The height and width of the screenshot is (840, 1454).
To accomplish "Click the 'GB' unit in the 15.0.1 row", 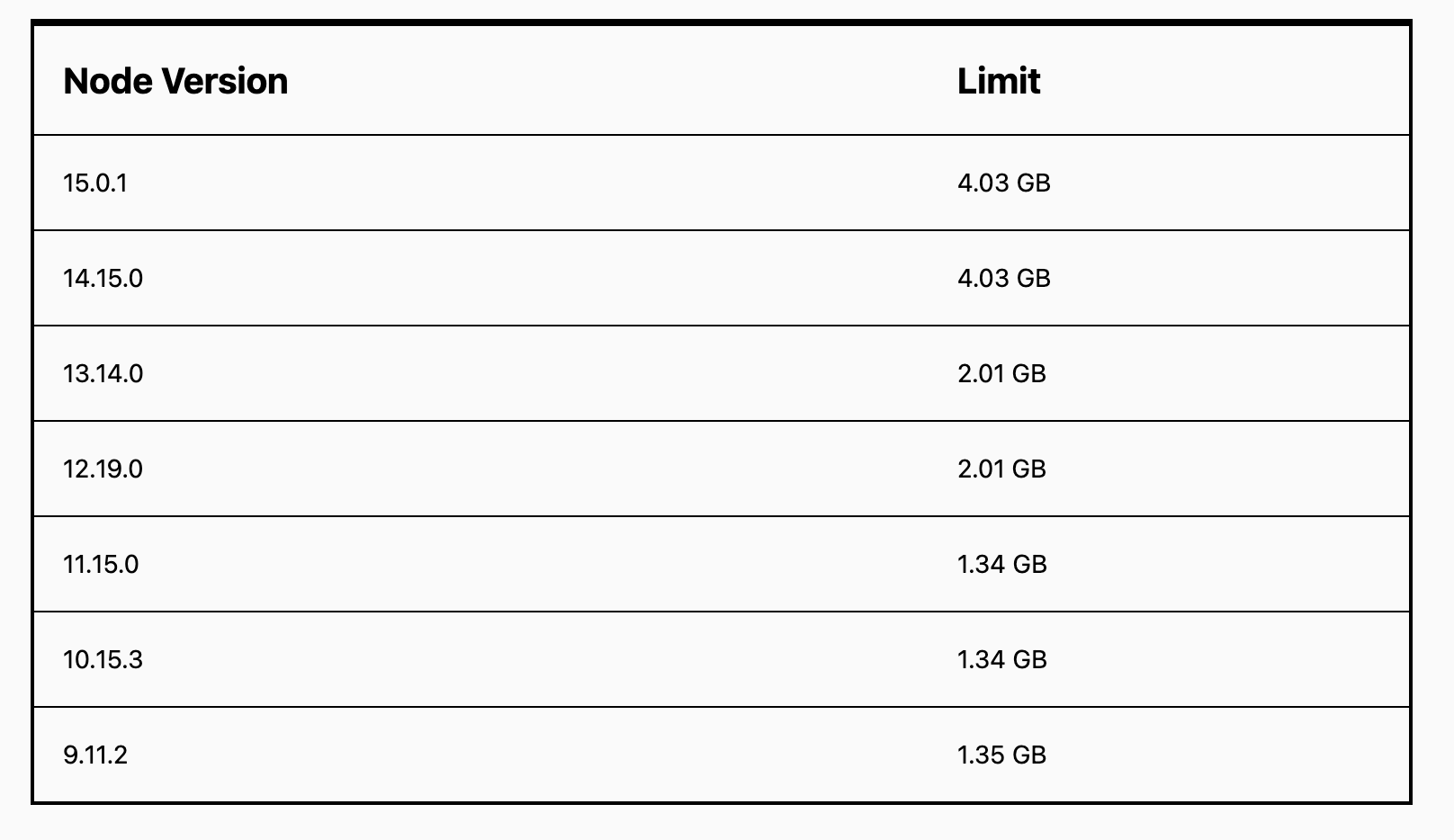I will point(1033,183).
